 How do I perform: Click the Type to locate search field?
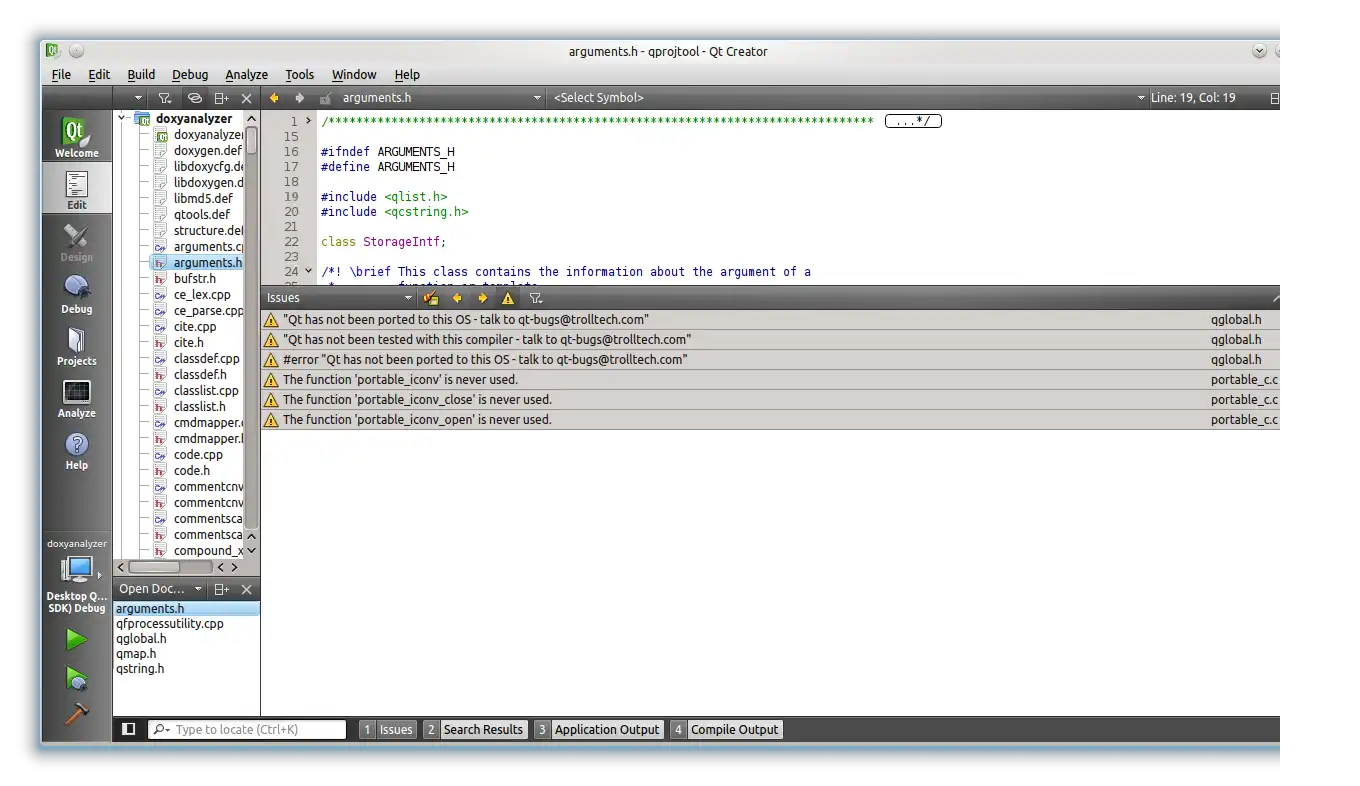(257, 729)
